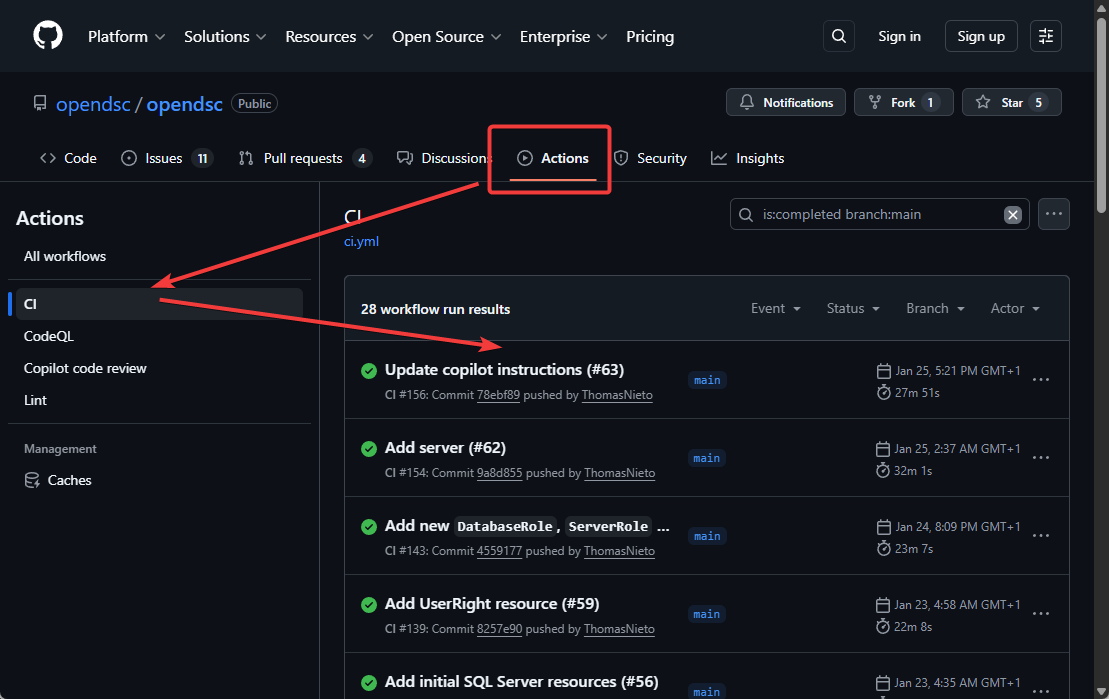Open the appearance settings icon button
The width and height of the screenshot is (1109, 699).
(1045, 36)
